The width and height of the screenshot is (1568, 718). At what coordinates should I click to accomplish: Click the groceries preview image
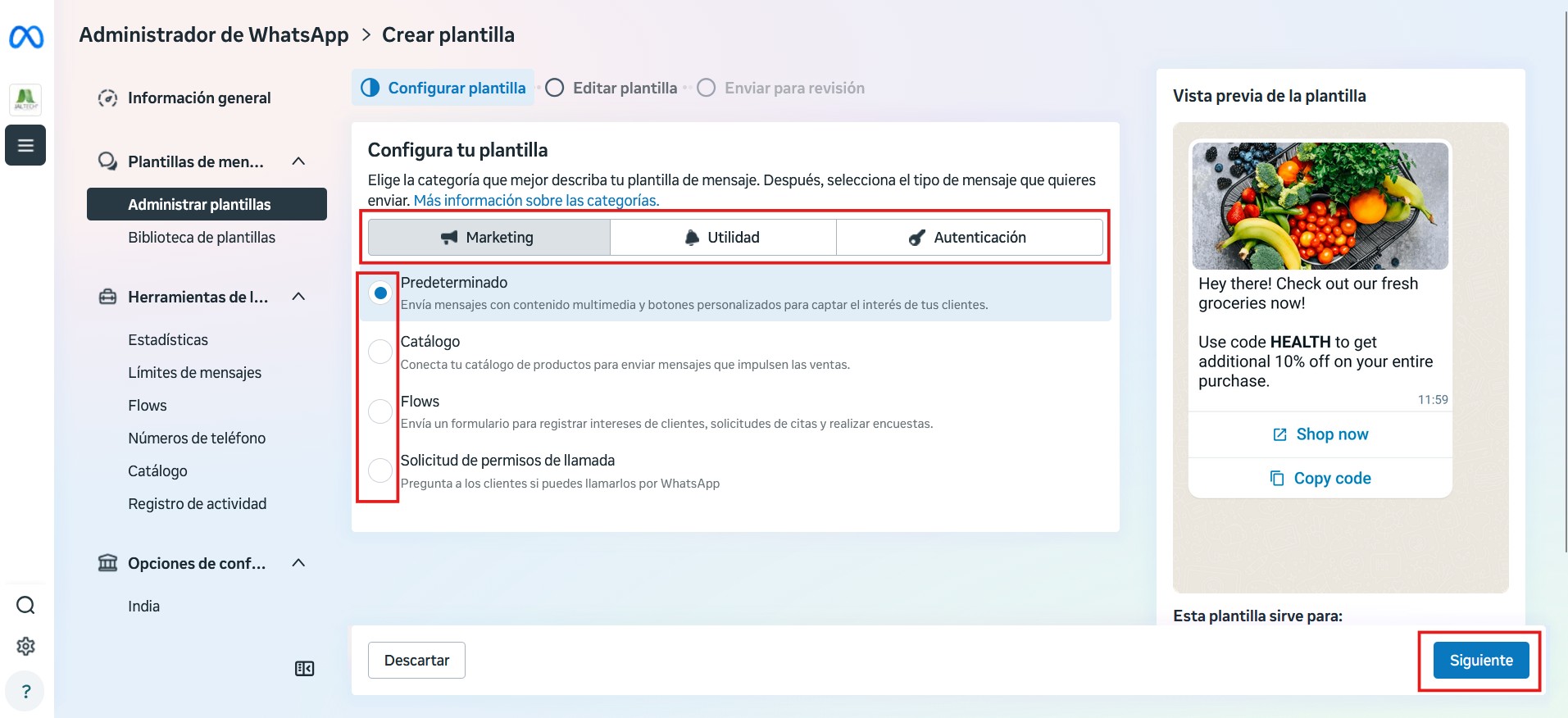click(1320, 206)
